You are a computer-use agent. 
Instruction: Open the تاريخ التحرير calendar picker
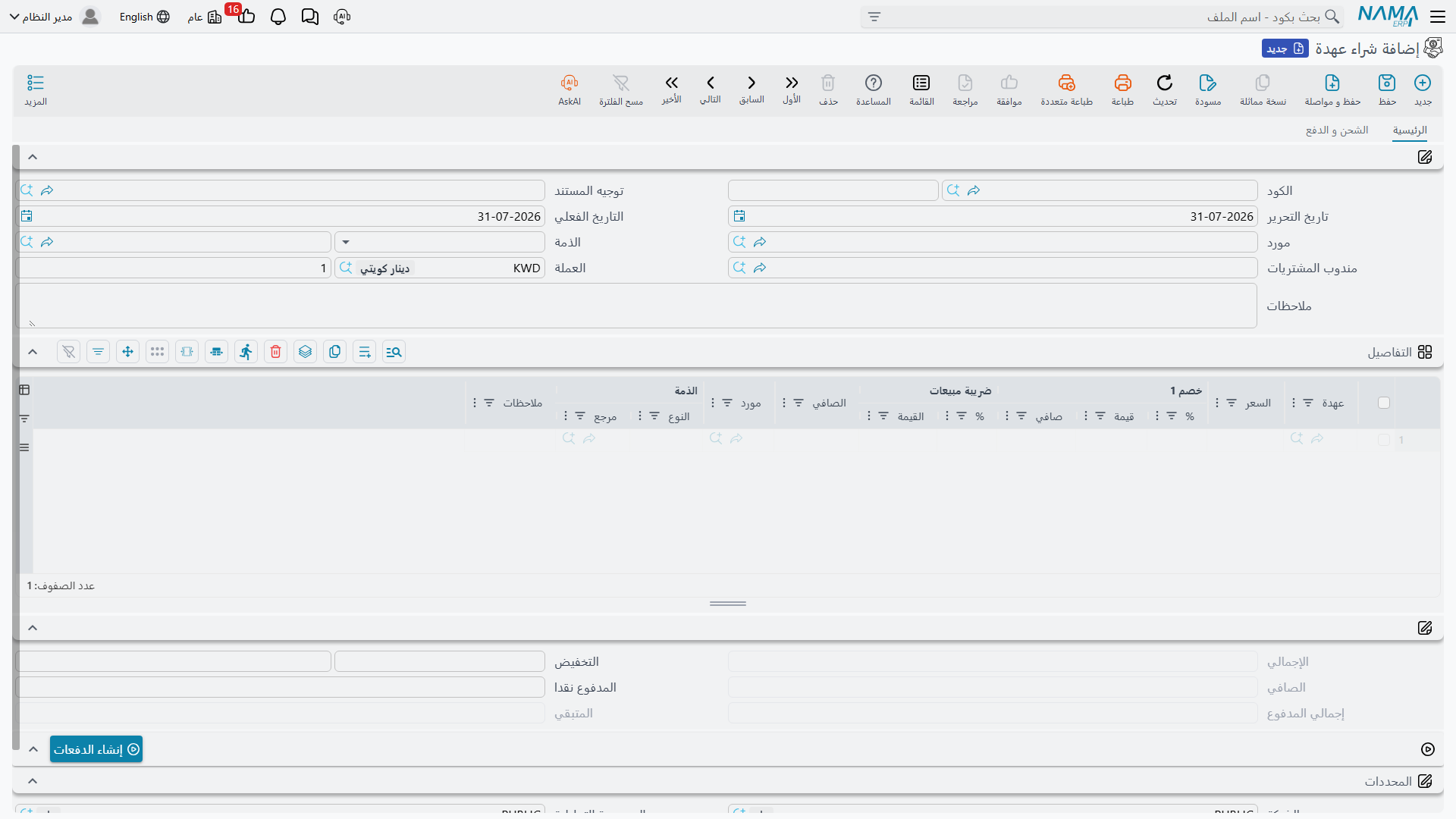[x=739, y=217]
